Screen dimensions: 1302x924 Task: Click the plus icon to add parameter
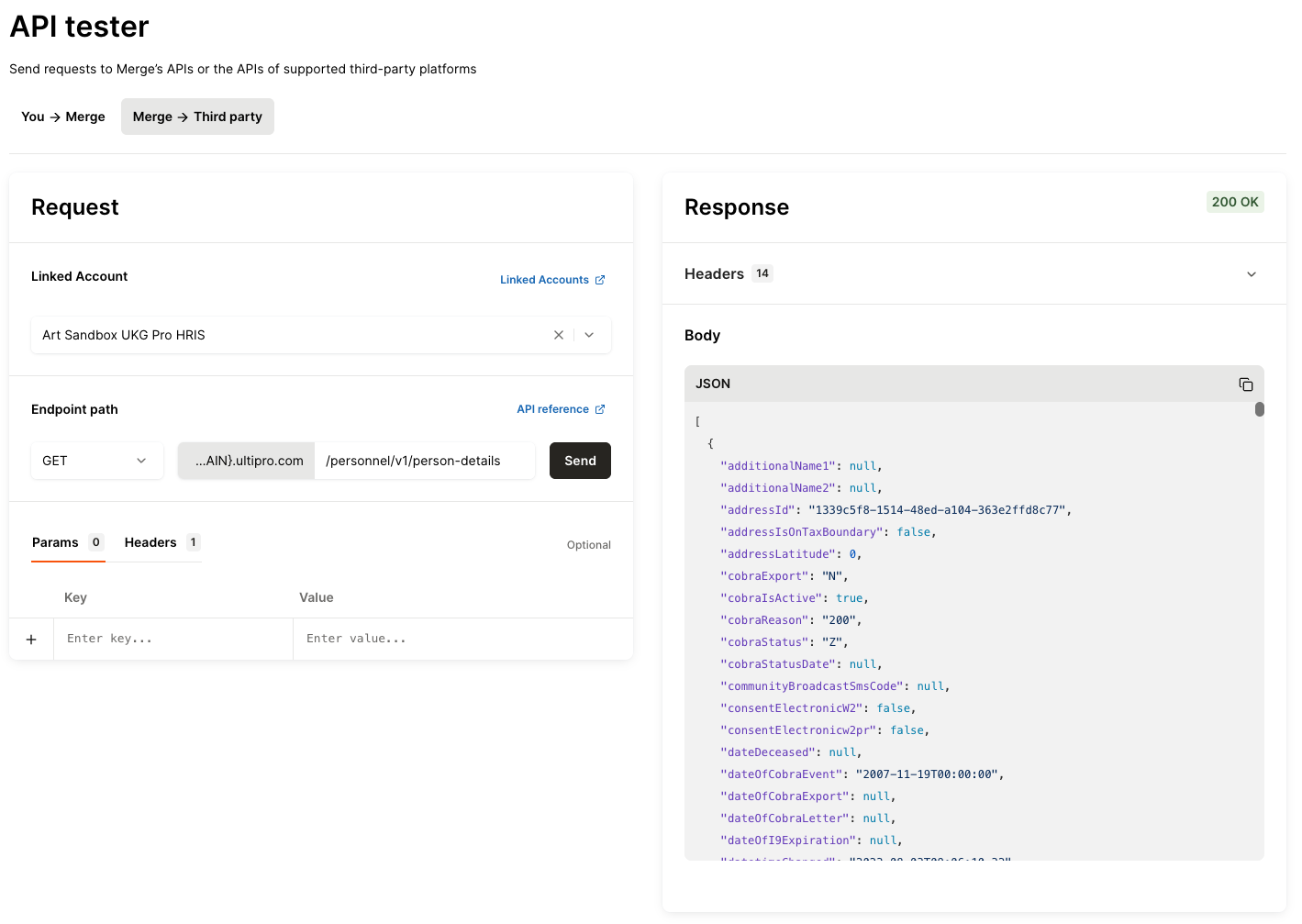click(31, 640)
